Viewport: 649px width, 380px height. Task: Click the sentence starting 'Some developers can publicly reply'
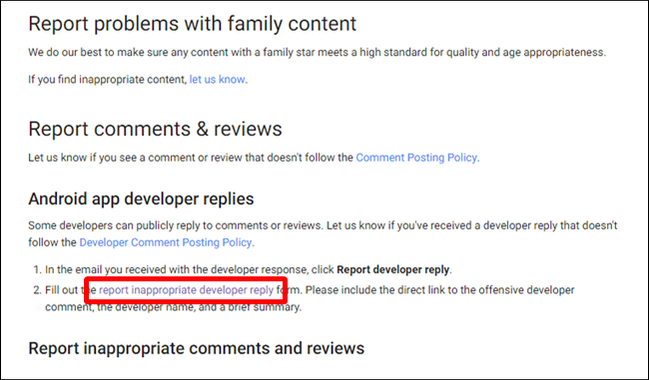click(x=322, y=233)
